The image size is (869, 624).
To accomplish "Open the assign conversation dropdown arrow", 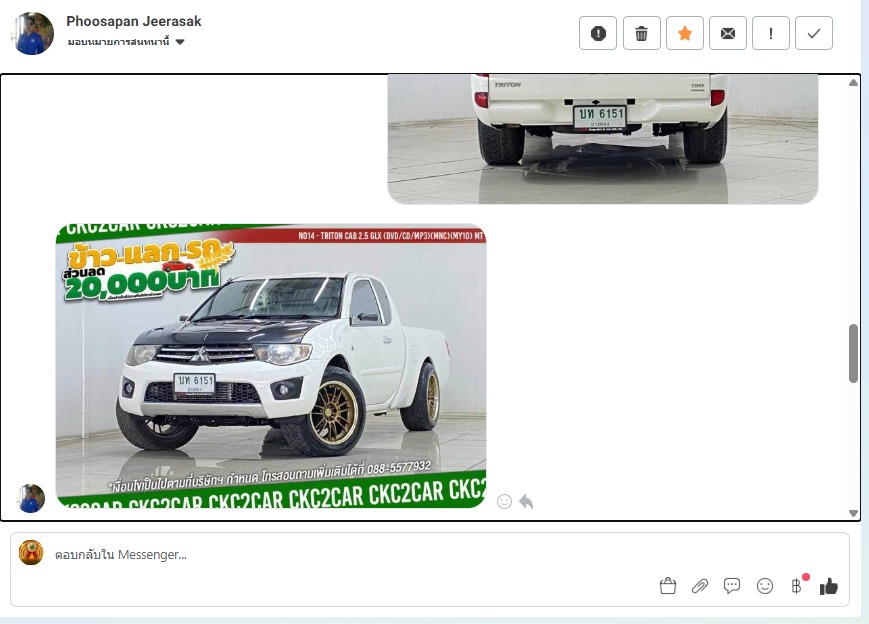I will (x=180, y=42).
